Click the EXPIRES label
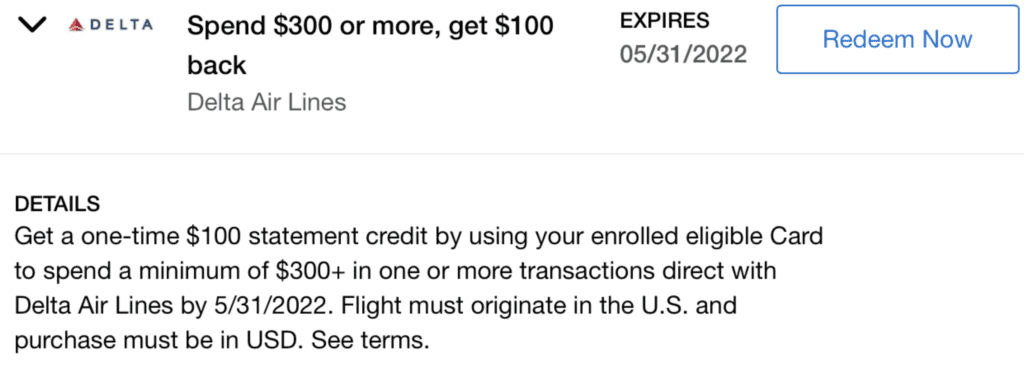 (664, 21)
